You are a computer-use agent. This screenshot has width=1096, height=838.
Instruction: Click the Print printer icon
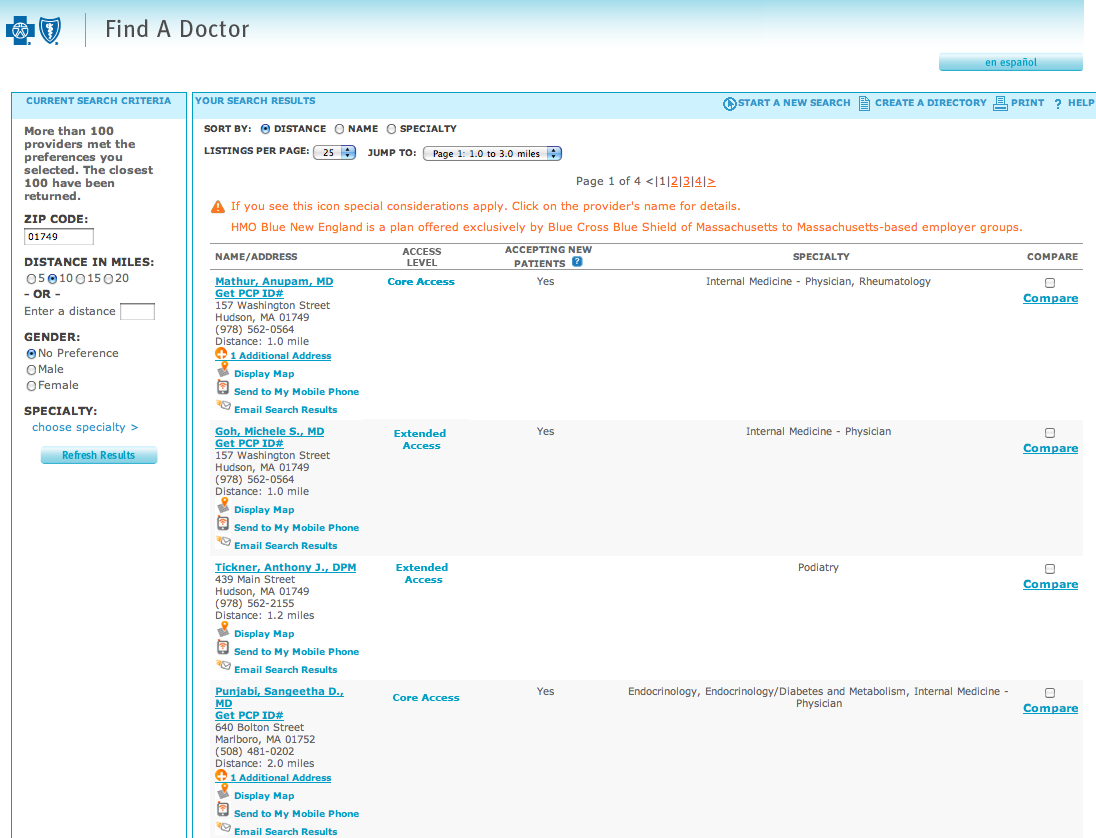point(1000,103)
